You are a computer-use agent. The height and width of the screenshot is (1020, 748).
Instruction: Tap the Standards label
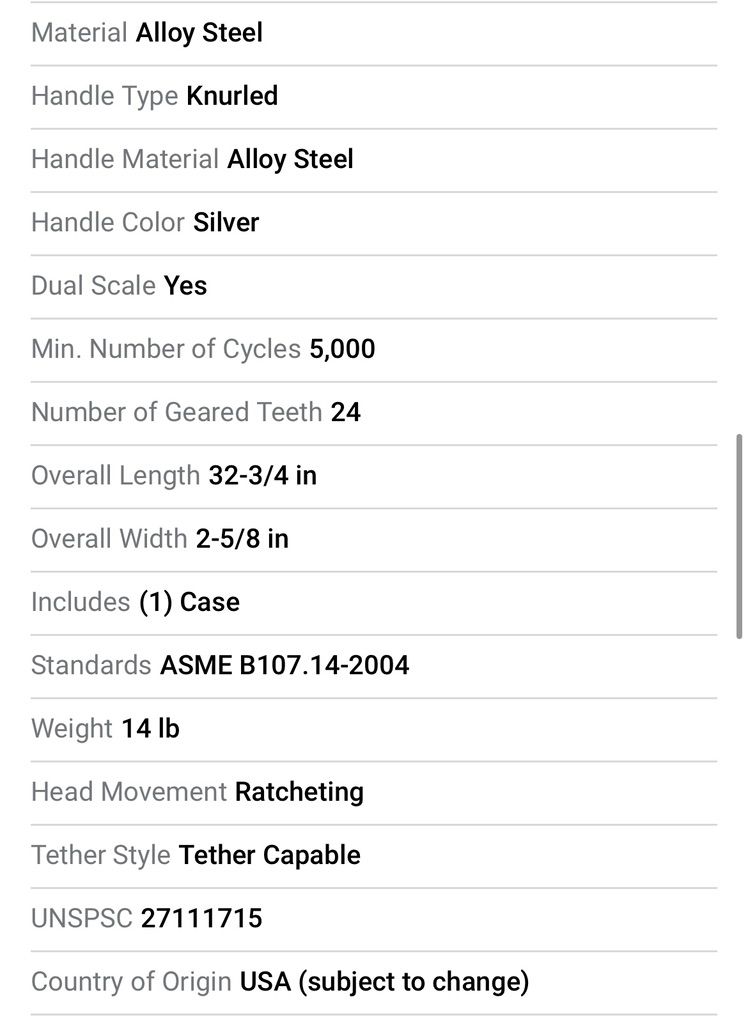coord(91,665)
